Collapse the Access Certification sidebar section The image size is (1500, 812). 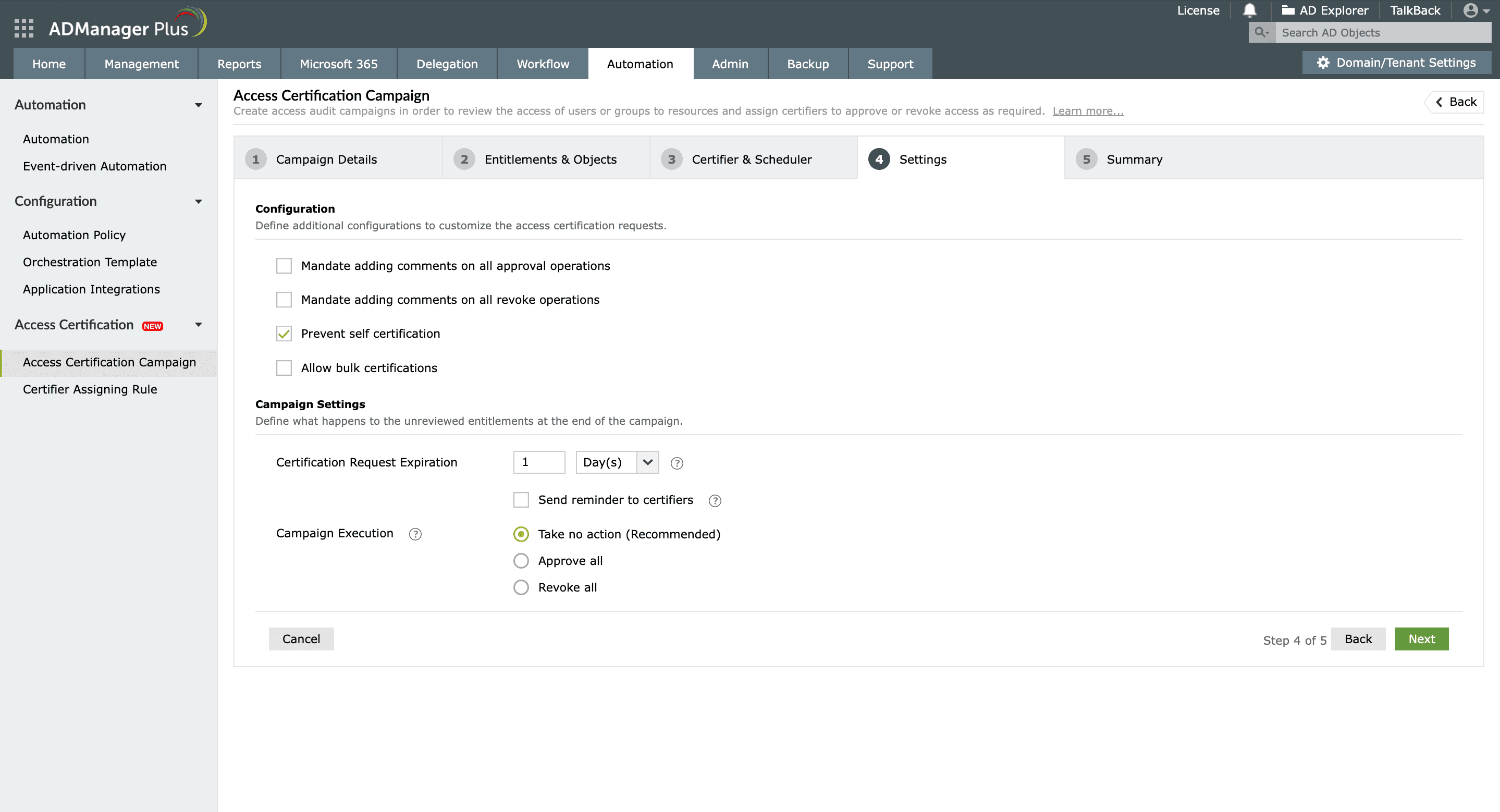pos(198,325)
